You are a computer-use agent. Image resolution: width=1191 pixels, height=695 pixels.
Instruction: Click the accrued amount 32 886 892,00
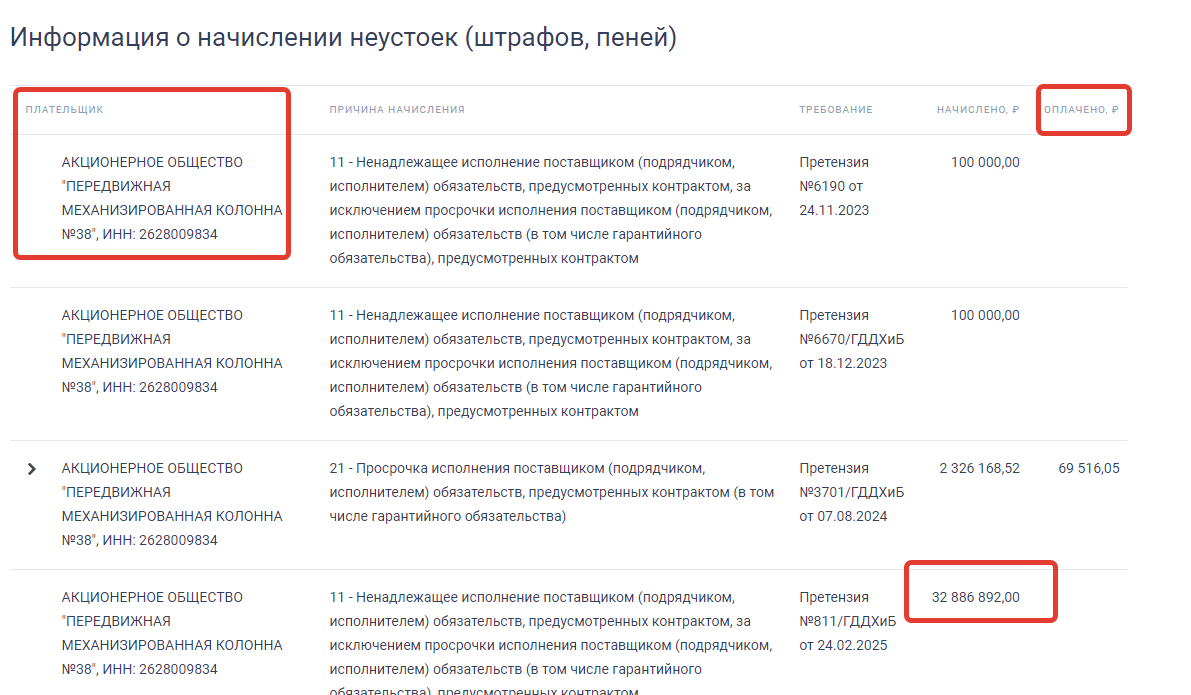click(x=976, y=598)
